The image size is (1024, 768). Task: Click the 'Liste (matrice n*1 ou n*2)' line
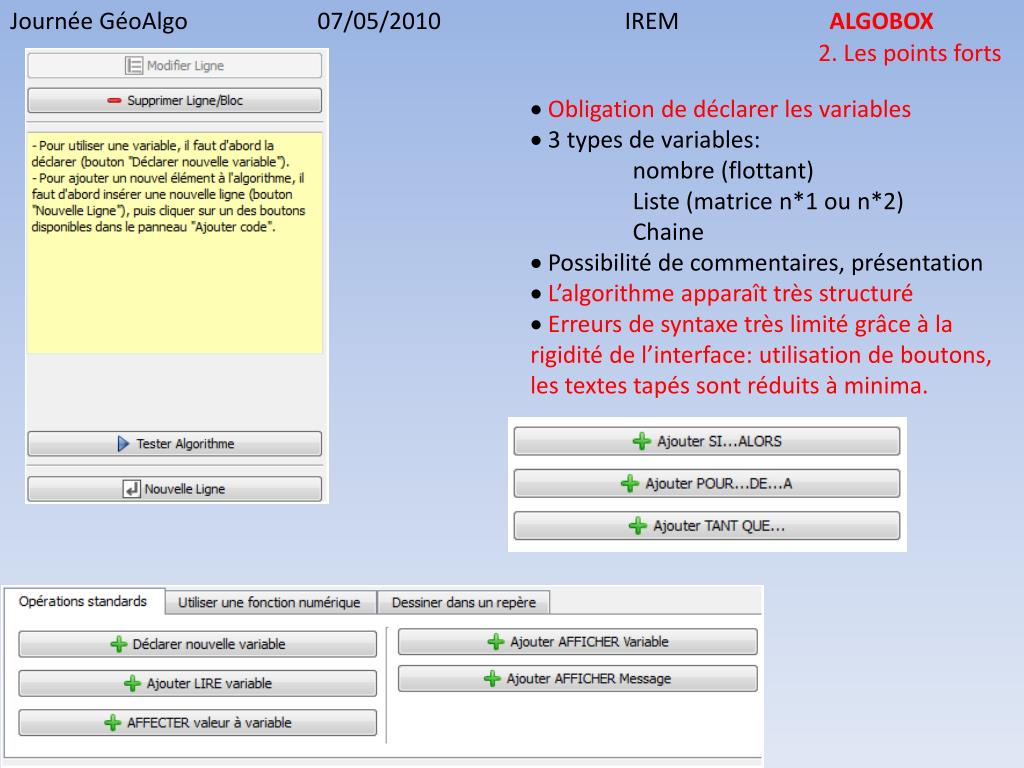coord(768,201)
